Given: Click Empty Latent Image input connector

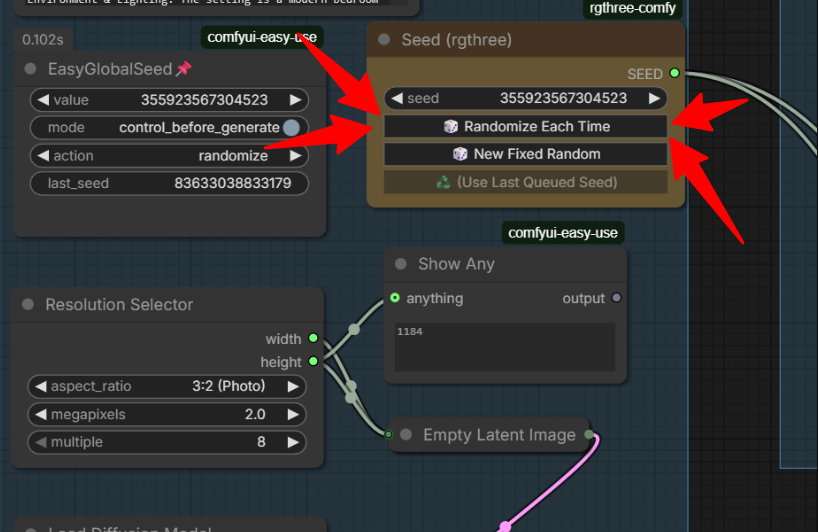Looking at the screenshot, I should [388, 434].
